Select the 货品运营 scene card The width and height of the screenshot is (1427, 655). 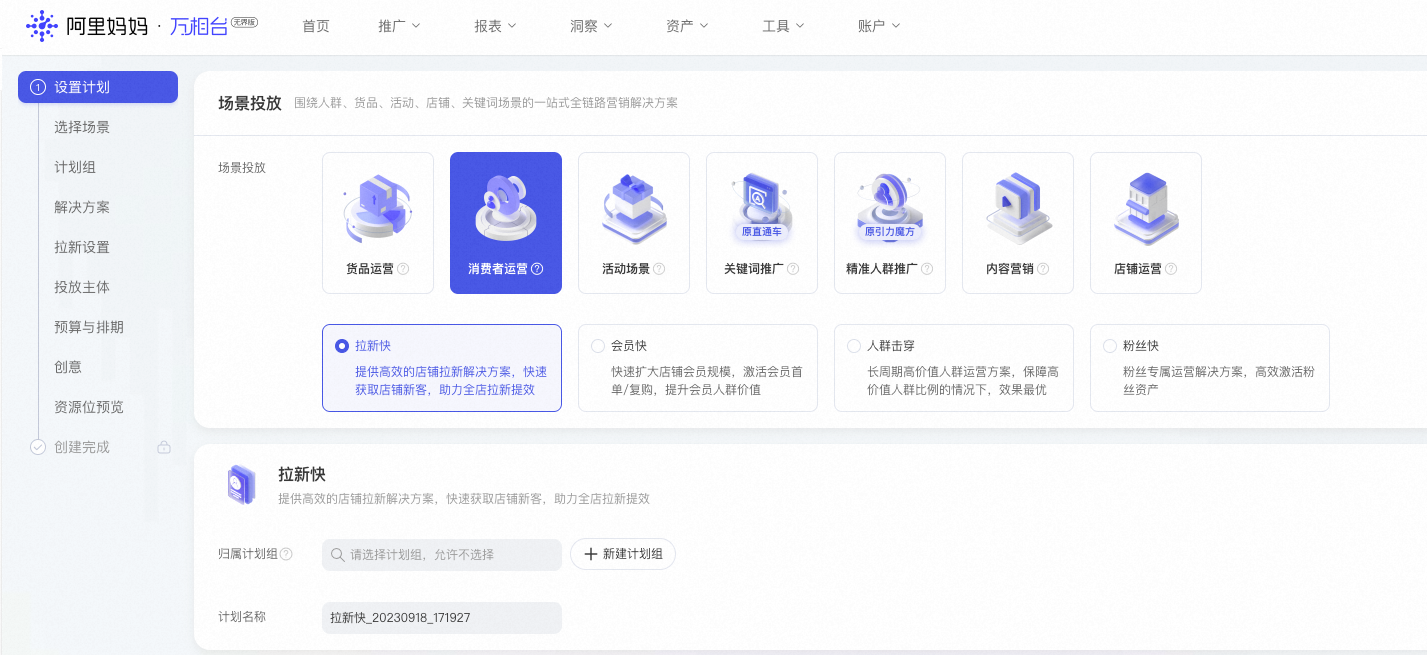pos(378,223)
